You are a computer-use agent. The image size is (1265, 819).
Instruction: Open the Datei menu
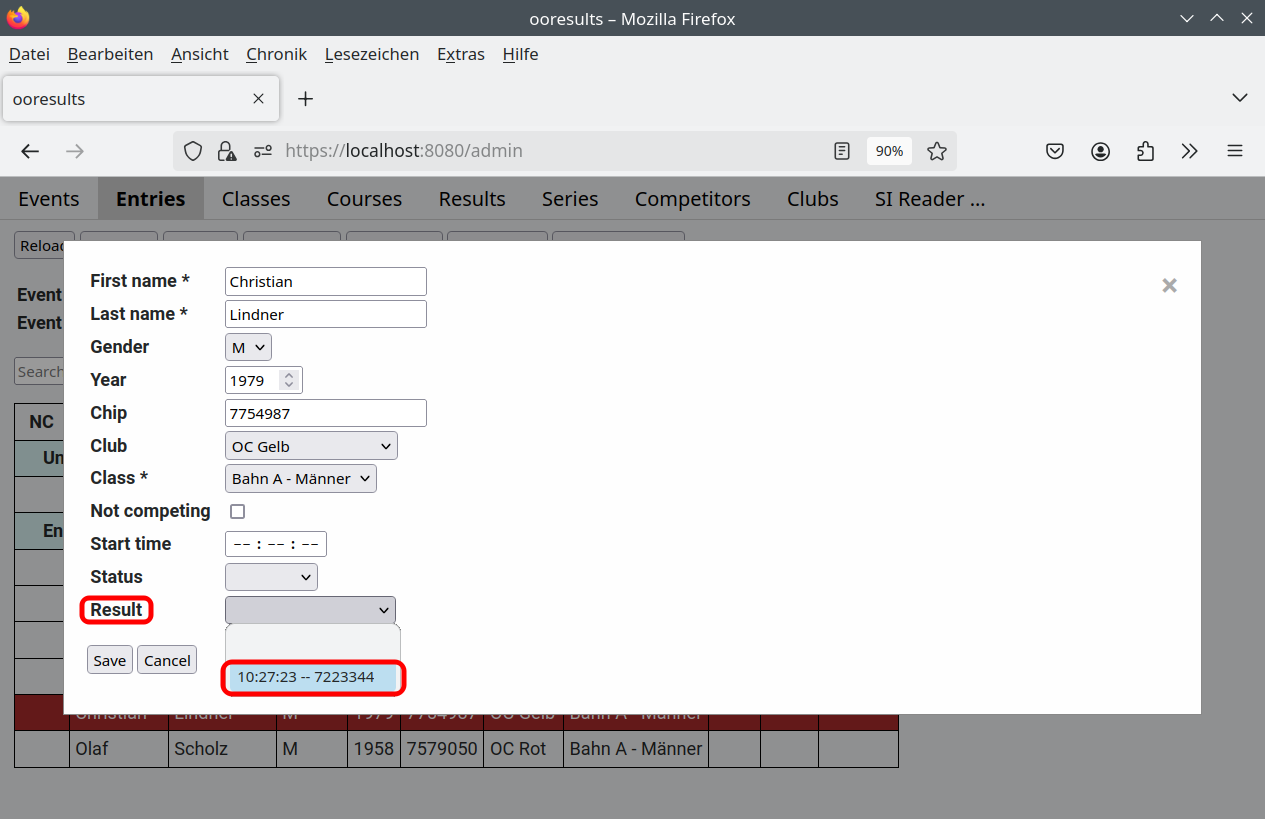coord(29,54)
